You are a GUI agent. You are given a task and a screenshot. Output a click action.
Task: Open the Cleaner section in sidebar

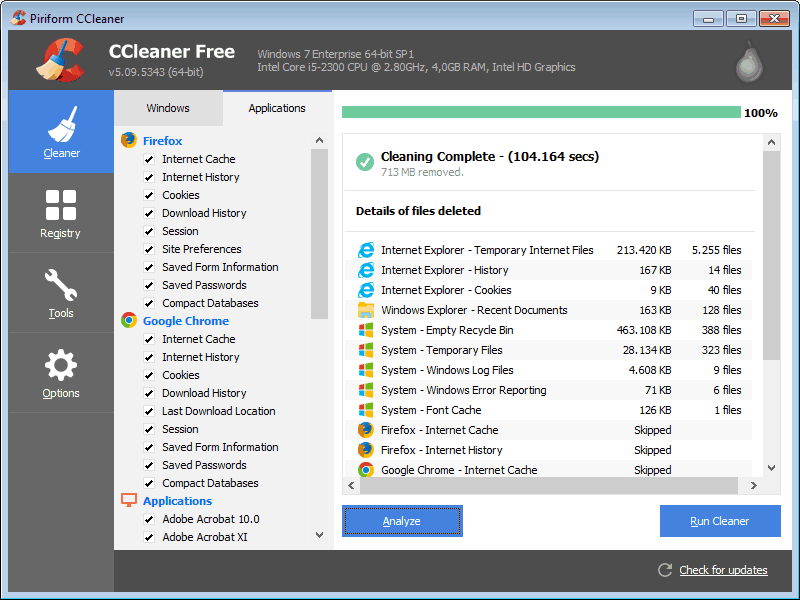click(x=61, y=132)
